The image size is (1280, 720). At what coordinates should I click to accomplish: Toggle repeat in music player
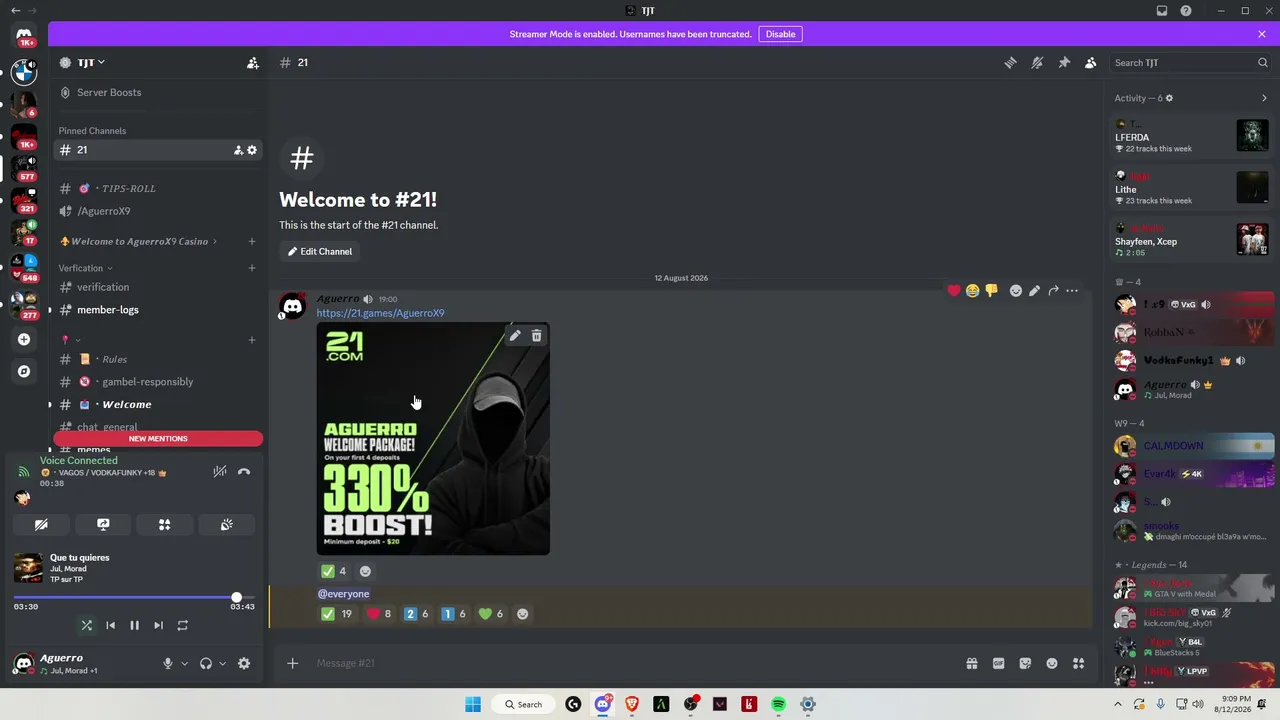point(182,625)
